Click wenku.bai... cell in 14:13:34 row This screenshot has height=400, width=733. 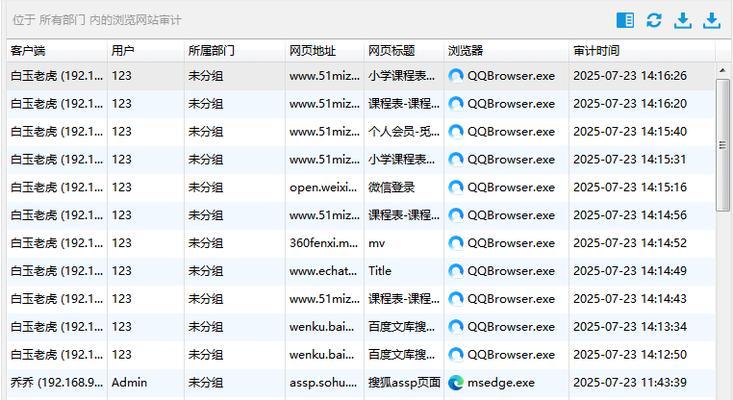322,327
